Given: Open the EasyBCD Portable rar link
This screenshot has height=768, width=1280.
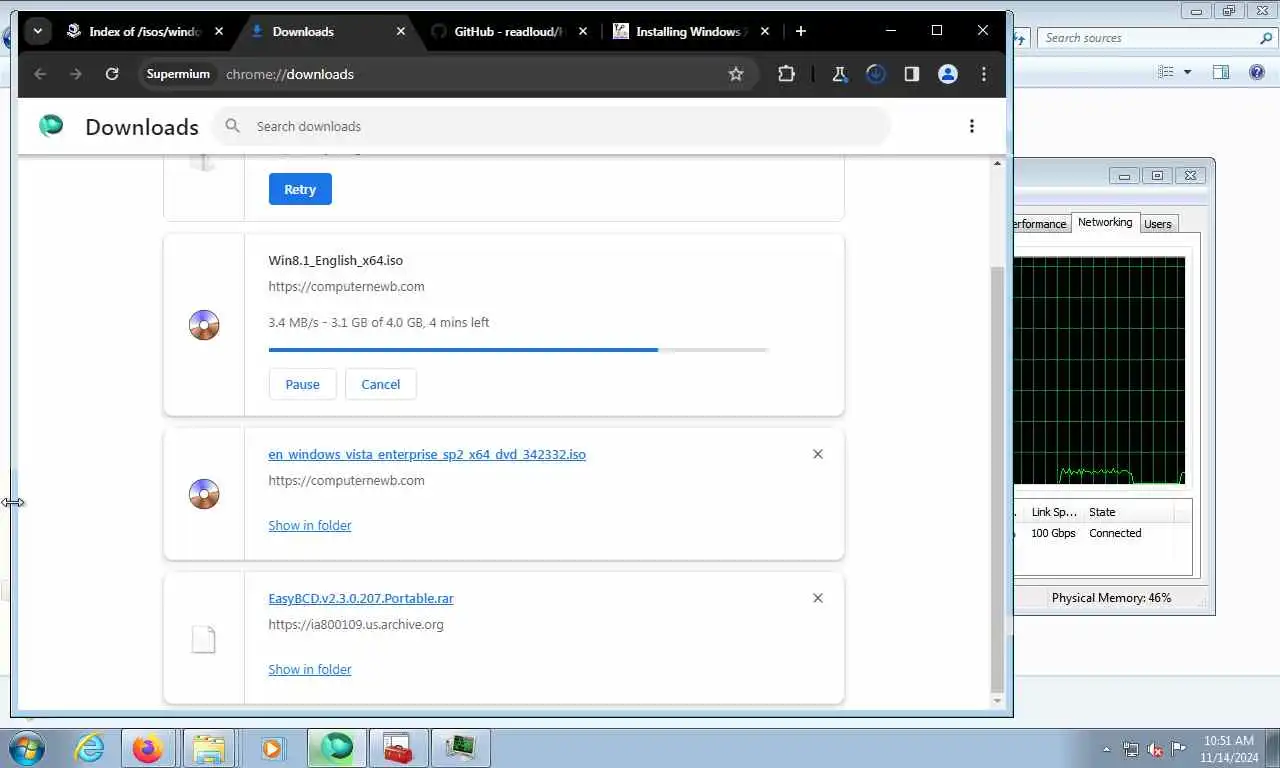Looking at the screenshot, I should tap(361, 598).
